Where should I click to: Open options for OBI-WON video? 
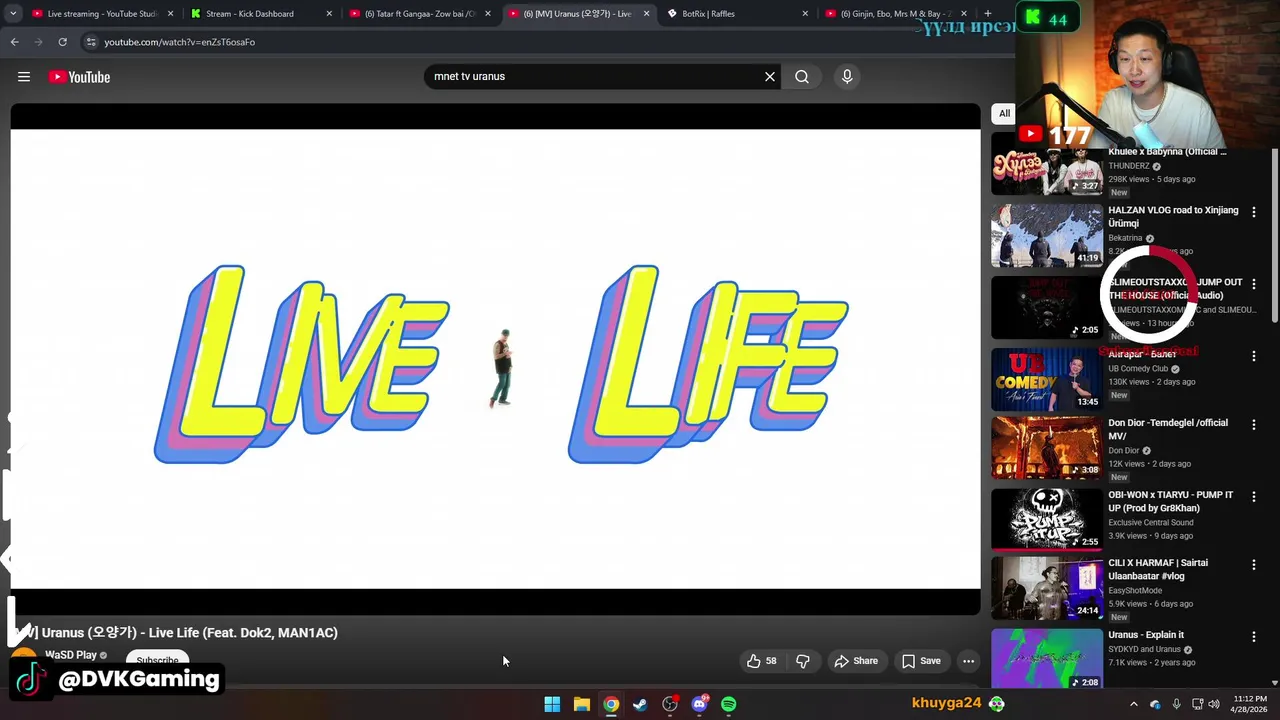pos(1254,496)
